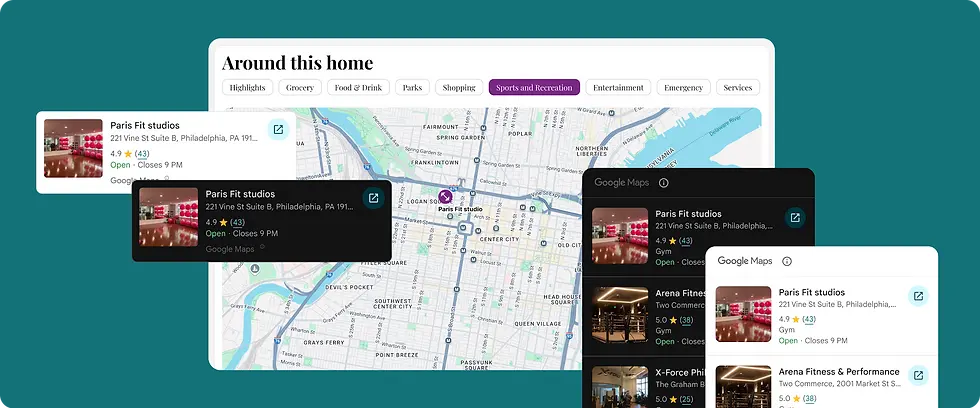
Task: Click Paris Fit studios photo in white list panel
Action: [743, 314]
